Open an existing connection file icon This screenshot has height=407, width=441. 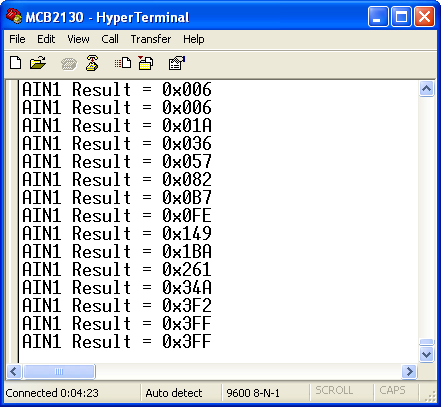tap(38, 63)
